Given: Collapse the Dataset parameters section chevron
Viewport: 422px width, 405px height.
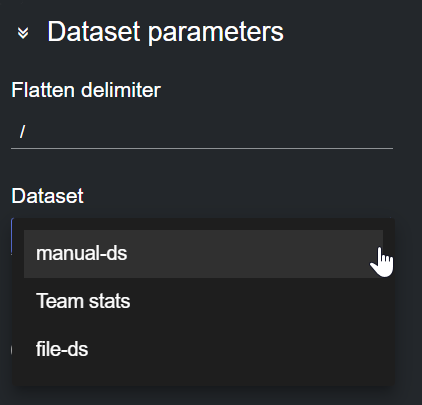Looking at the screenshot, I should pyautogui.click(x=23, y=33).
